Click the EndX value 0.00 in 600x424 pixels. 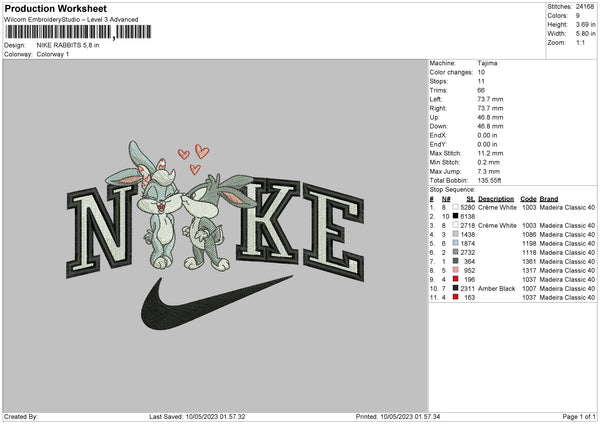pos(488,135)
